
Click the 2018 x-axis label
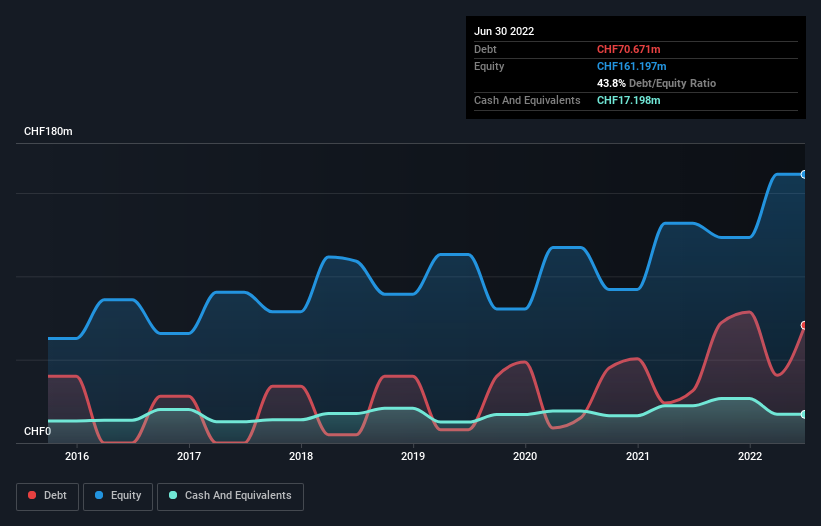pyautogui.click(x=301, y=456)
